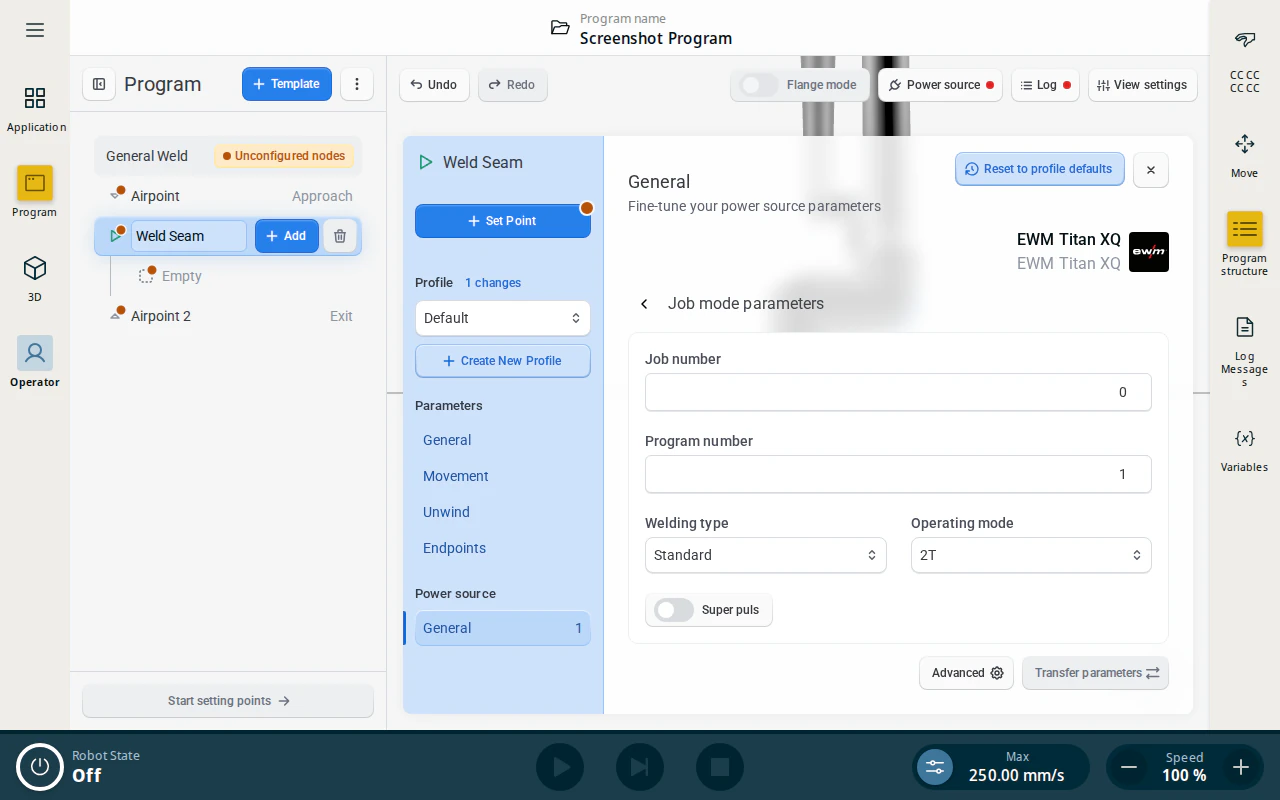Click Create New Profile
Screen dimensions: 1280x800
point(503,361)
